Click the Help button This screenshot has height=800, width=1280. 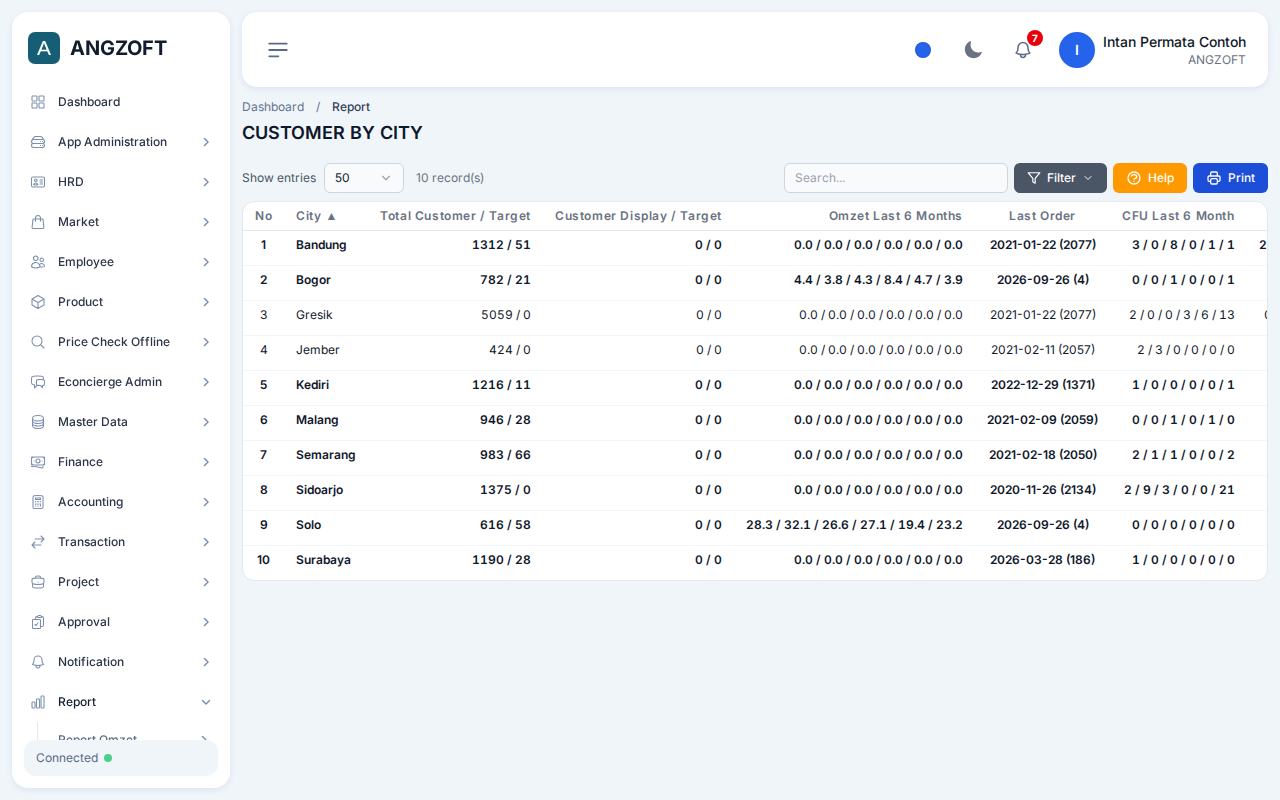point(1150,178)
